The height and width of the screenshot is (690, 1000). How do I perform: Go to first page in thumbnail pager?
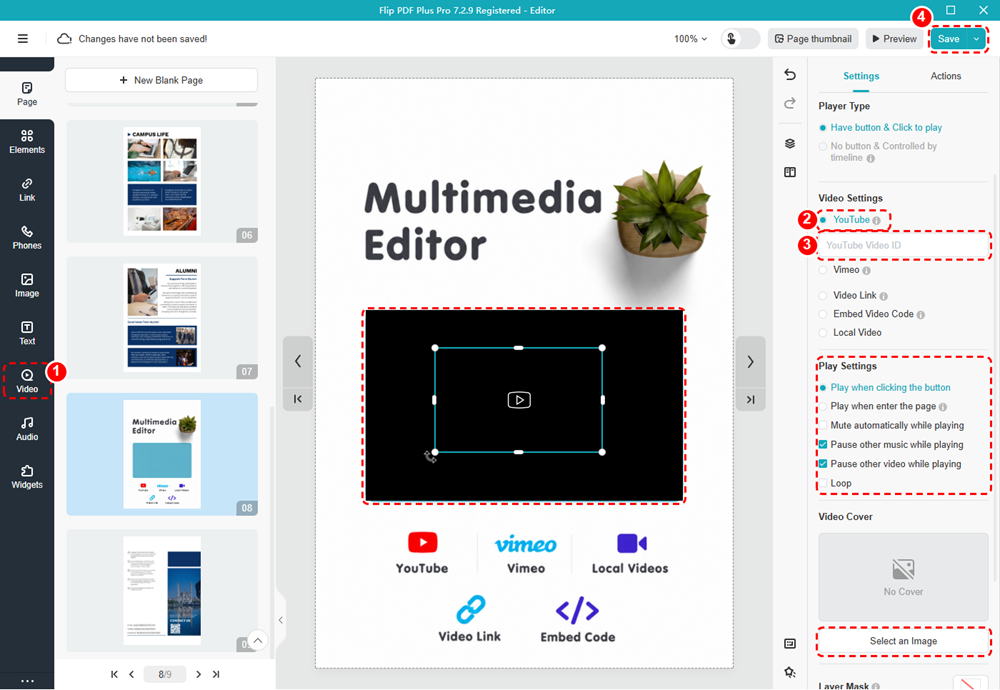click(x=114, y=674)
